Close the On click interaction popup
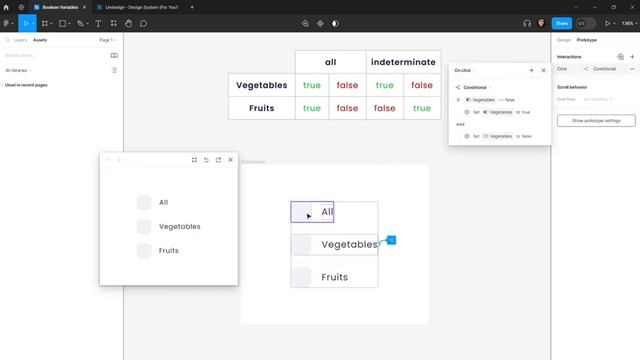 pos(543,71)
